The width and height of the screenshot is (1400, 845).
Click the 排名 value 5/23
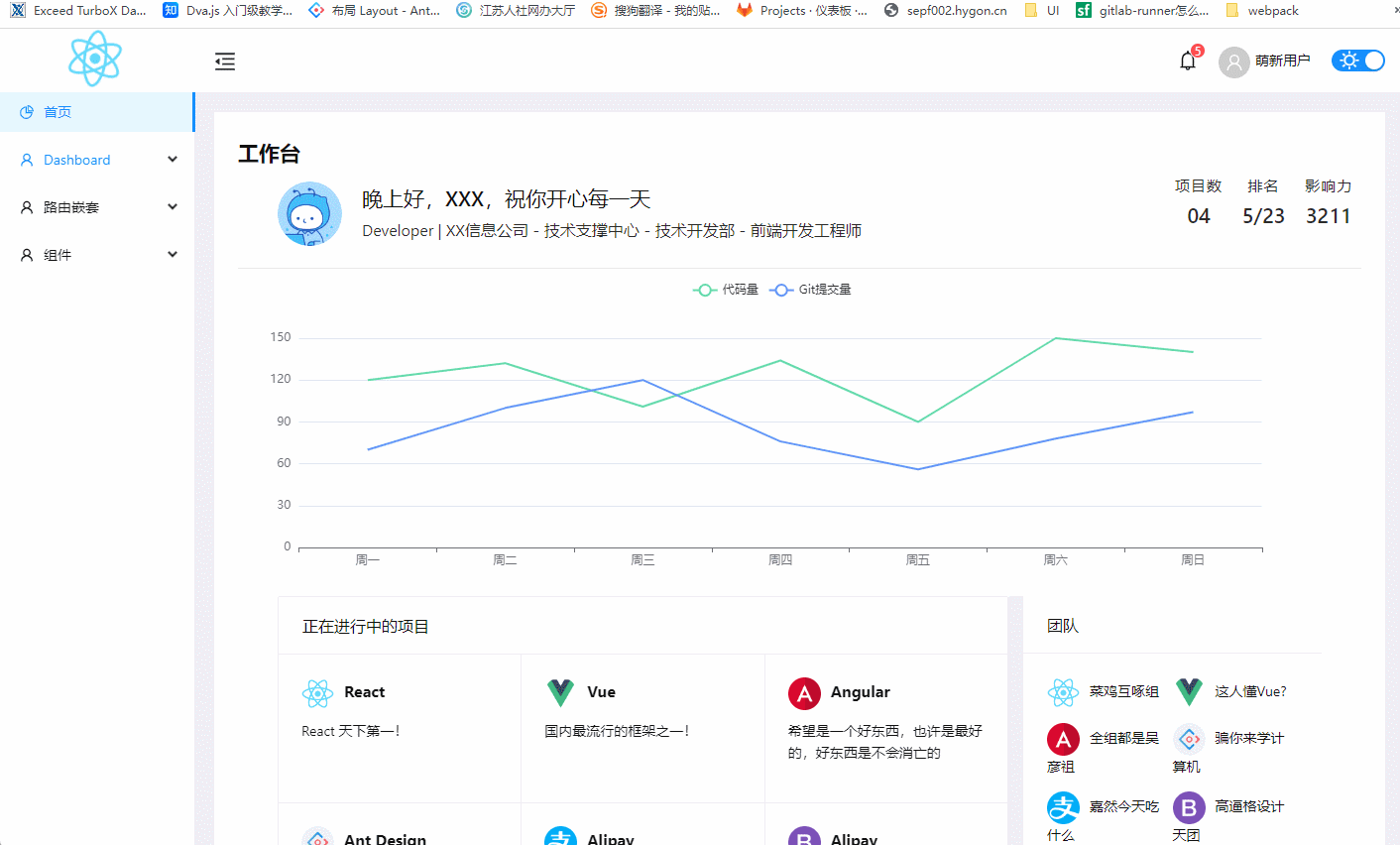coord(1263,216)
